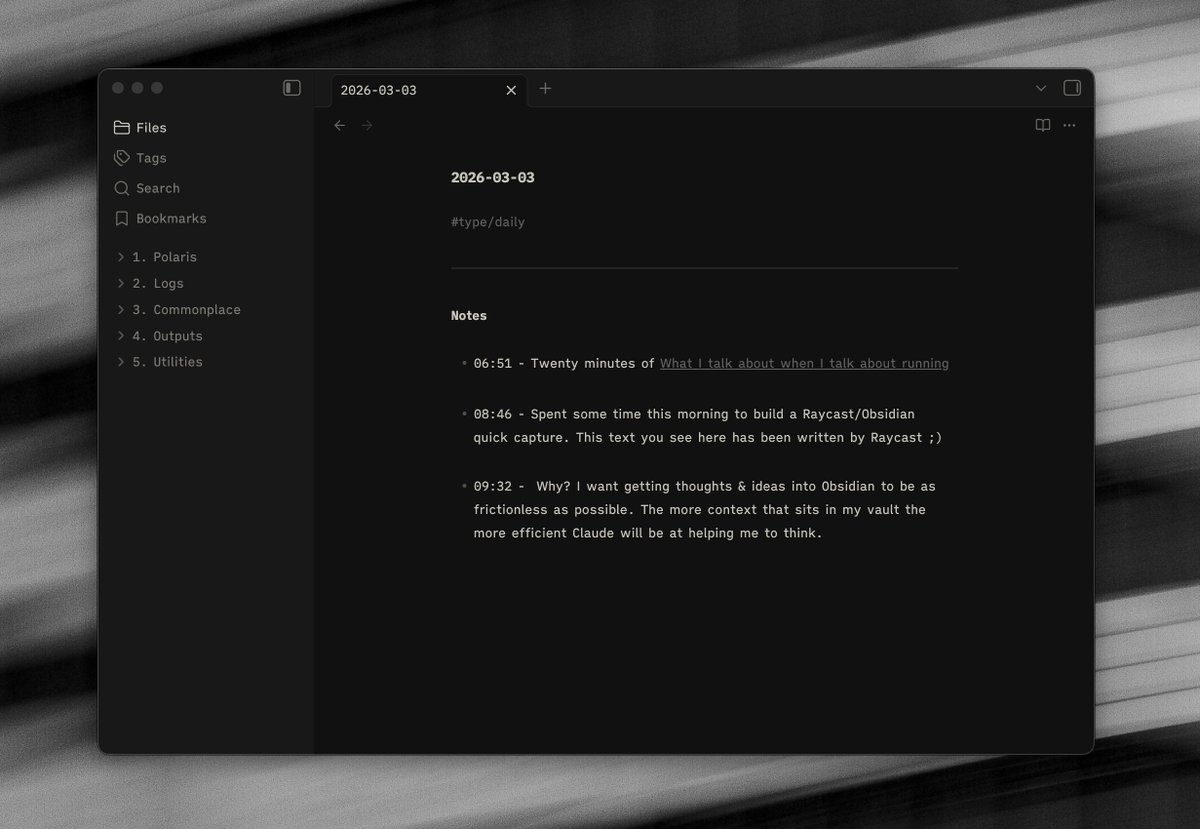This screenshot has width=1200, height=829.
Task: Click the macOS yellow minimize dot
Action: [x=137, y=88]
